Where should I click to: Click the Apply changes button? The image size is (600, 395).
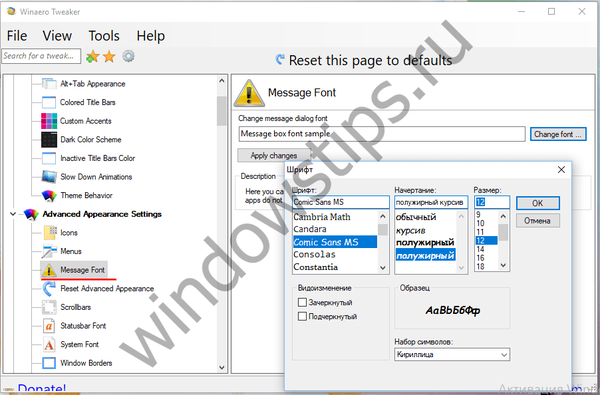point(274,156)
